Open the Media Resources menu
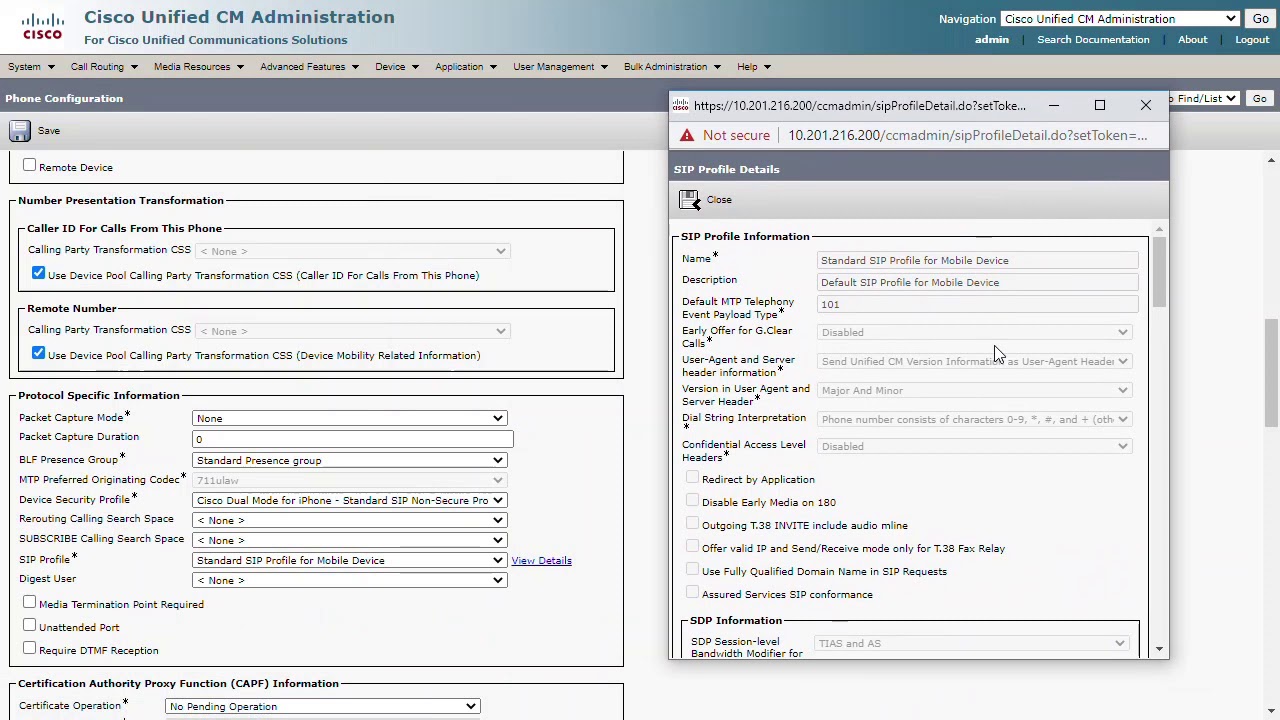Image resolution: width=1280 pixels, height=720 pixels. (x=198, y=67)
